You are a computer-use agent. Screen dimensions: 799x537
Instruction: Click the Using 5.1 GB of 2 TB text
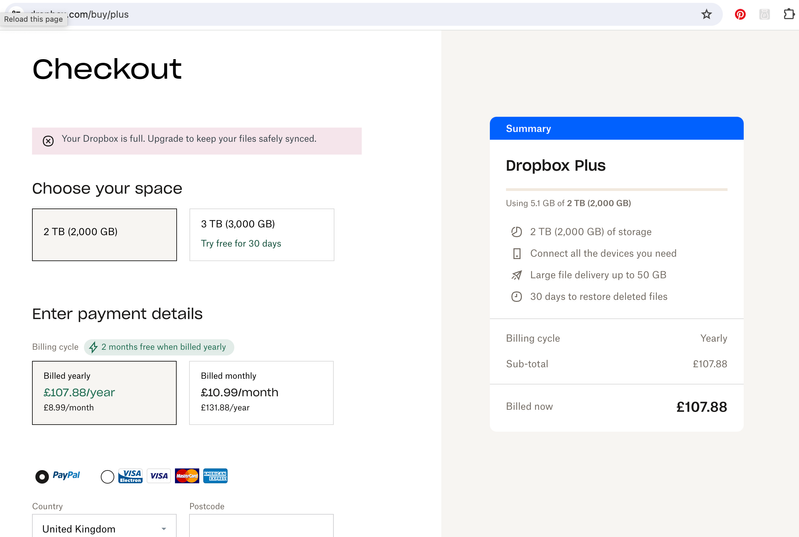[568, 203]
